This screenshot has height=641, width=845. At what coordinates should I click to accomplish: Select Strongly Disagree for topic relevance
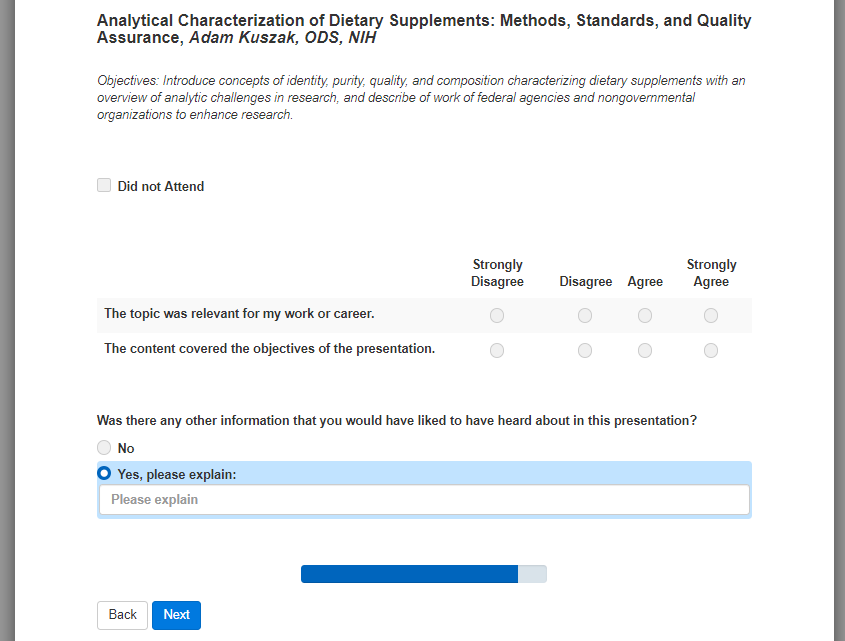click(497, 316)
